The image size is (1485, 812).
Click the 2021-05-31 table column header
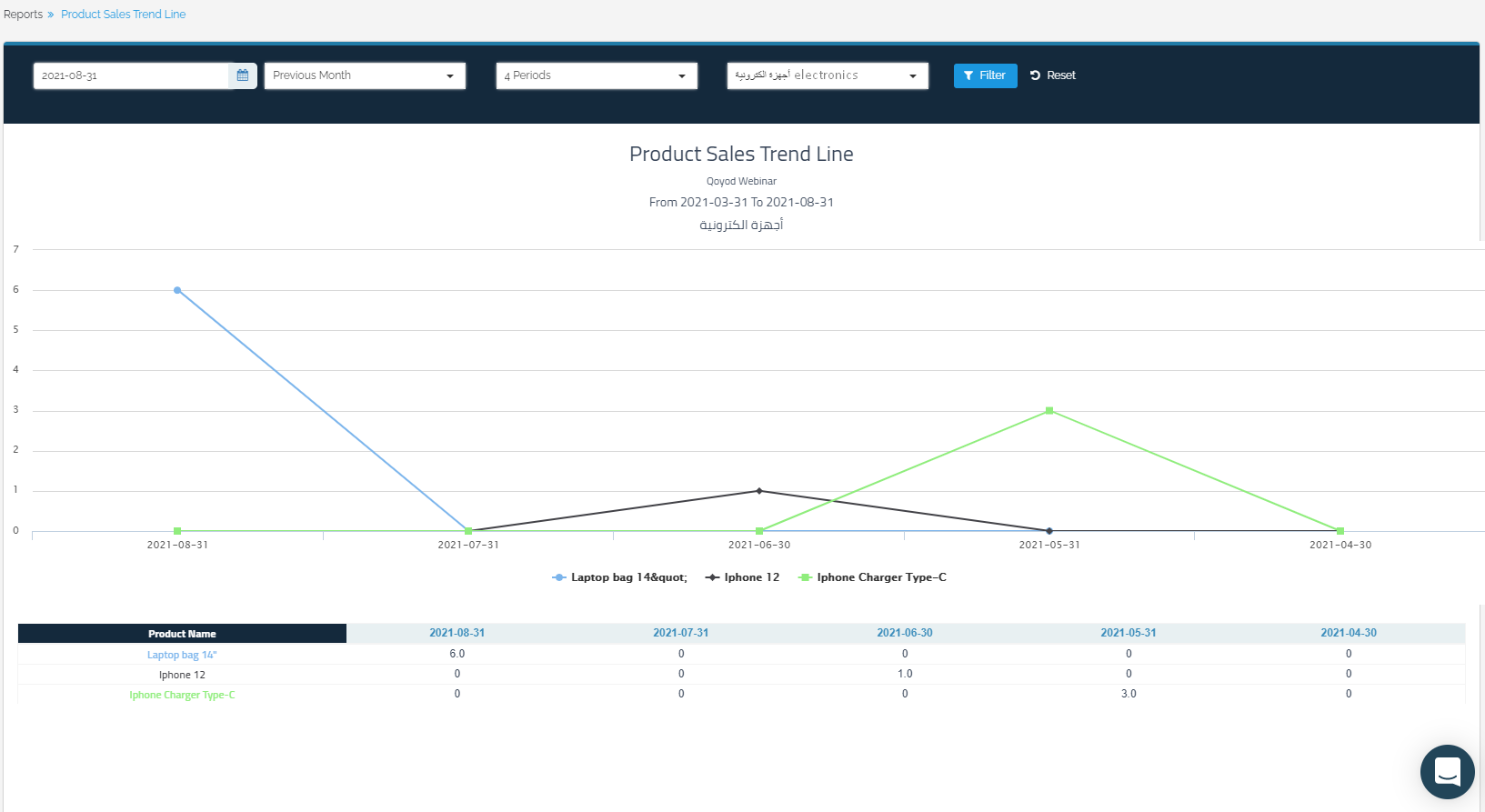(x=1128, y=633)
